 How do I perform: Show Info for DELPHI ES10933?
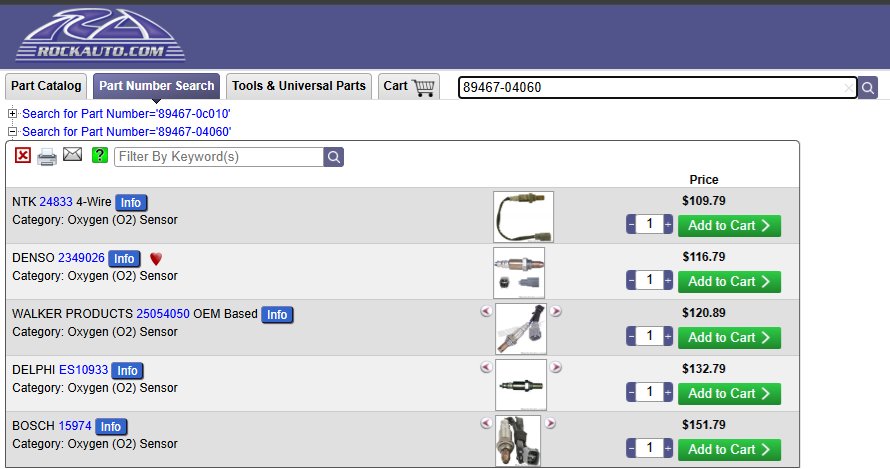127,371
